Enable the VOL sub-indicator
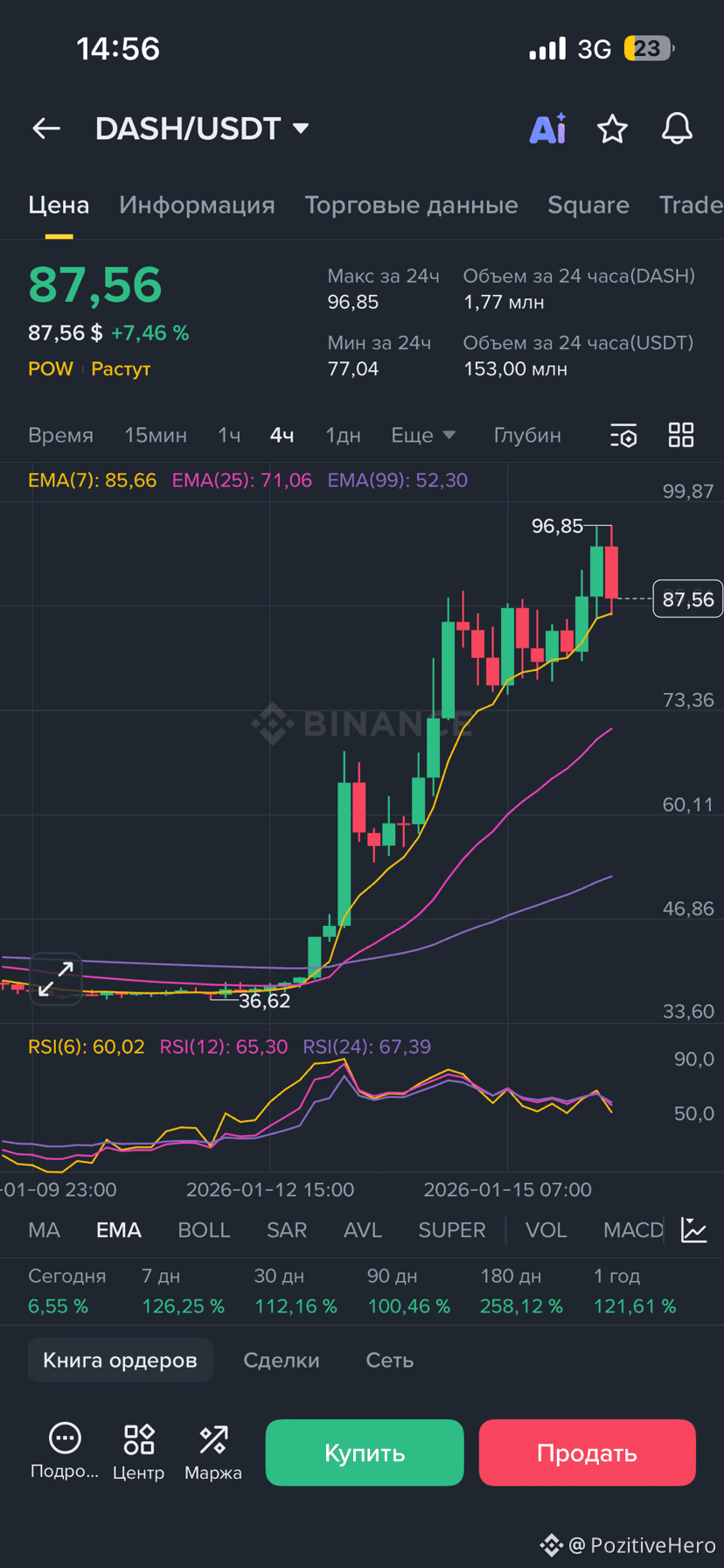The width and height of the screenshot is (724, 1568). pos(546,1229)
